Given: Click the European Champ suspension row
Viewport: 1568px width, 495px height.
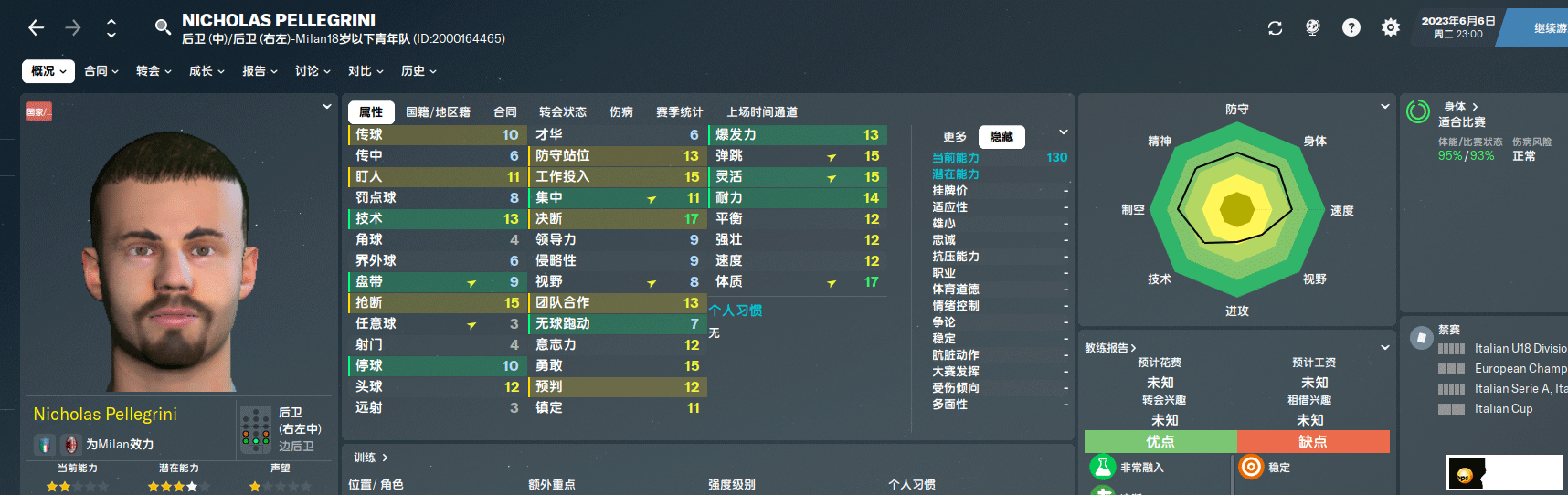Looking at the screenshot, I should click(x=1502, y=369).
